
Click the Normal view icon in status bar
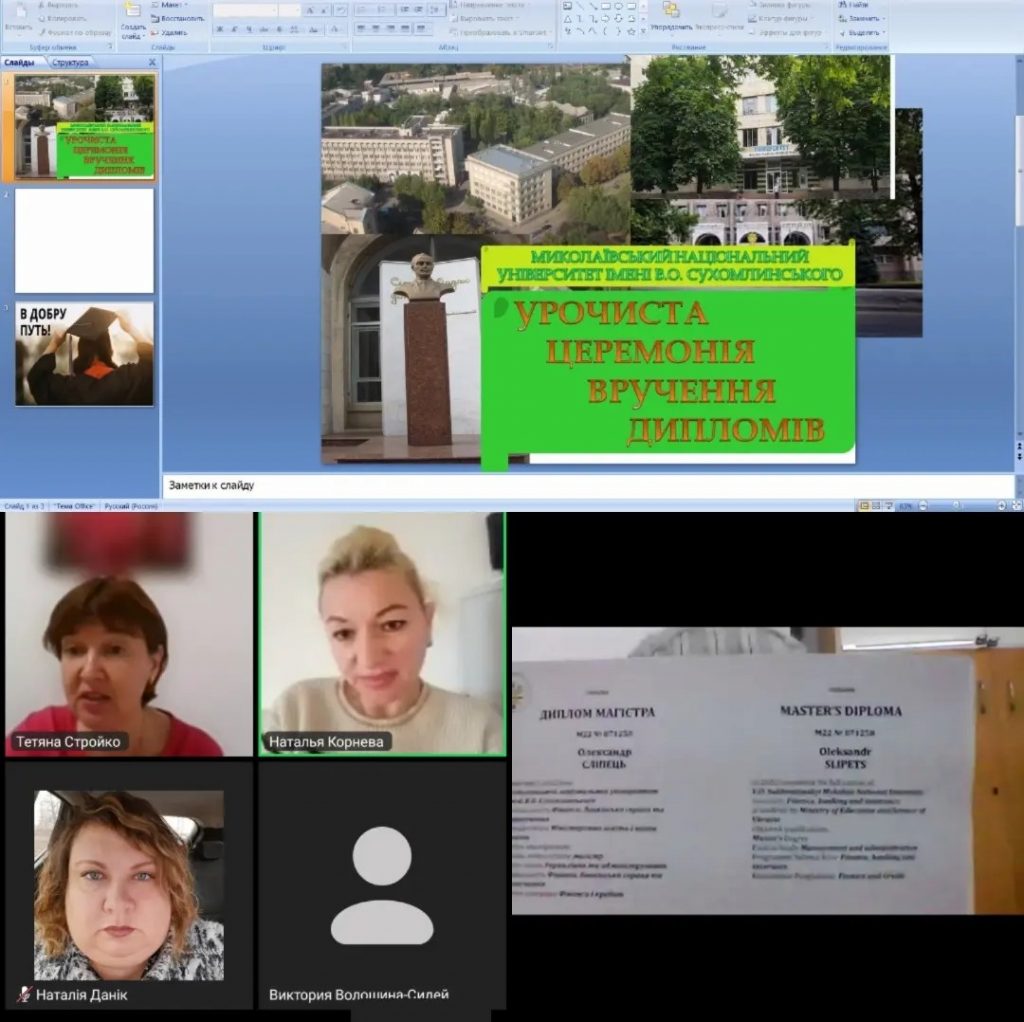pos(863,506)
